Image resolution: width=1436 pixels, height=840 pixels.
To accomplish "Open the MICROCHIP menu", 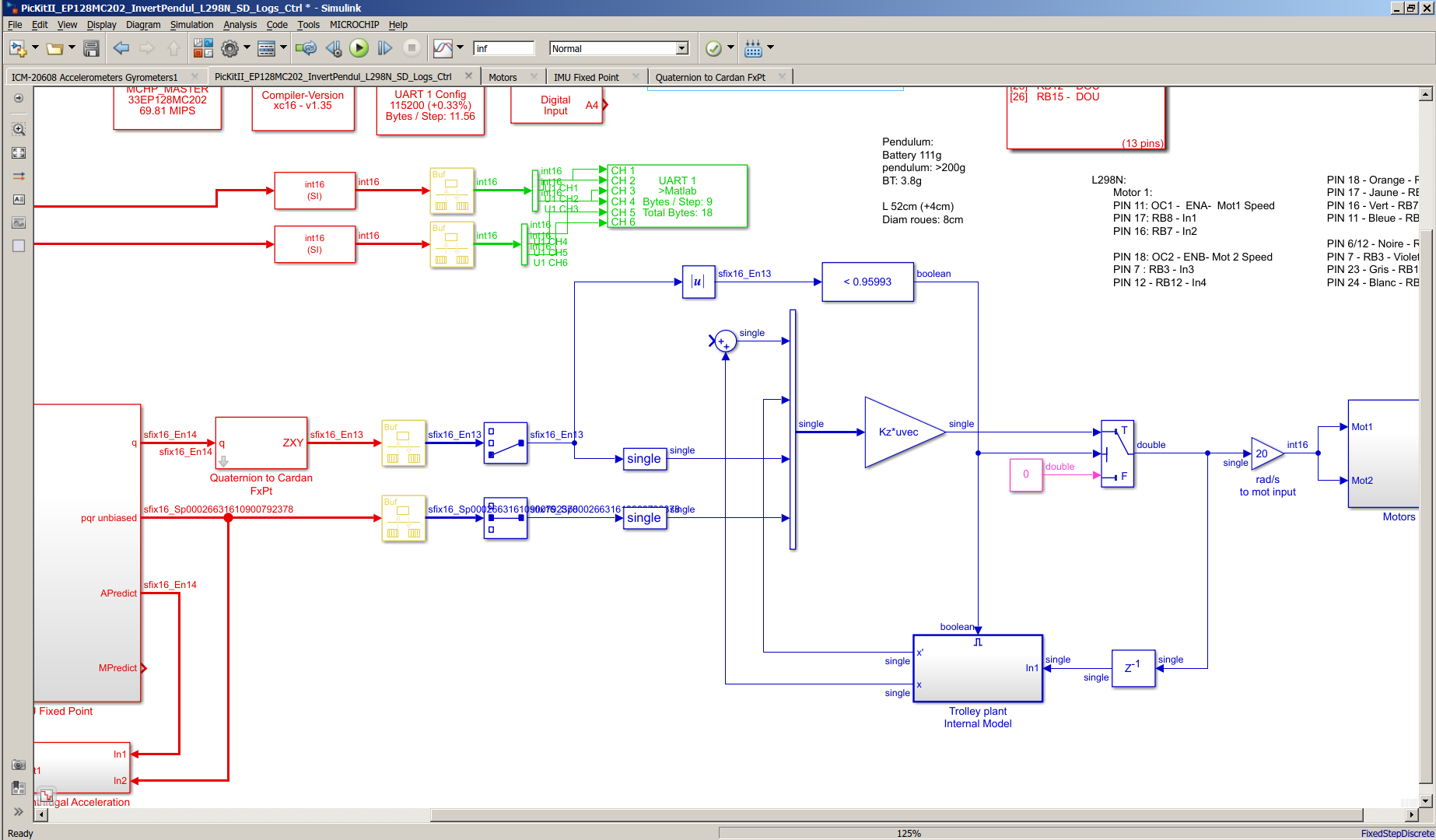I will (354, 24).
